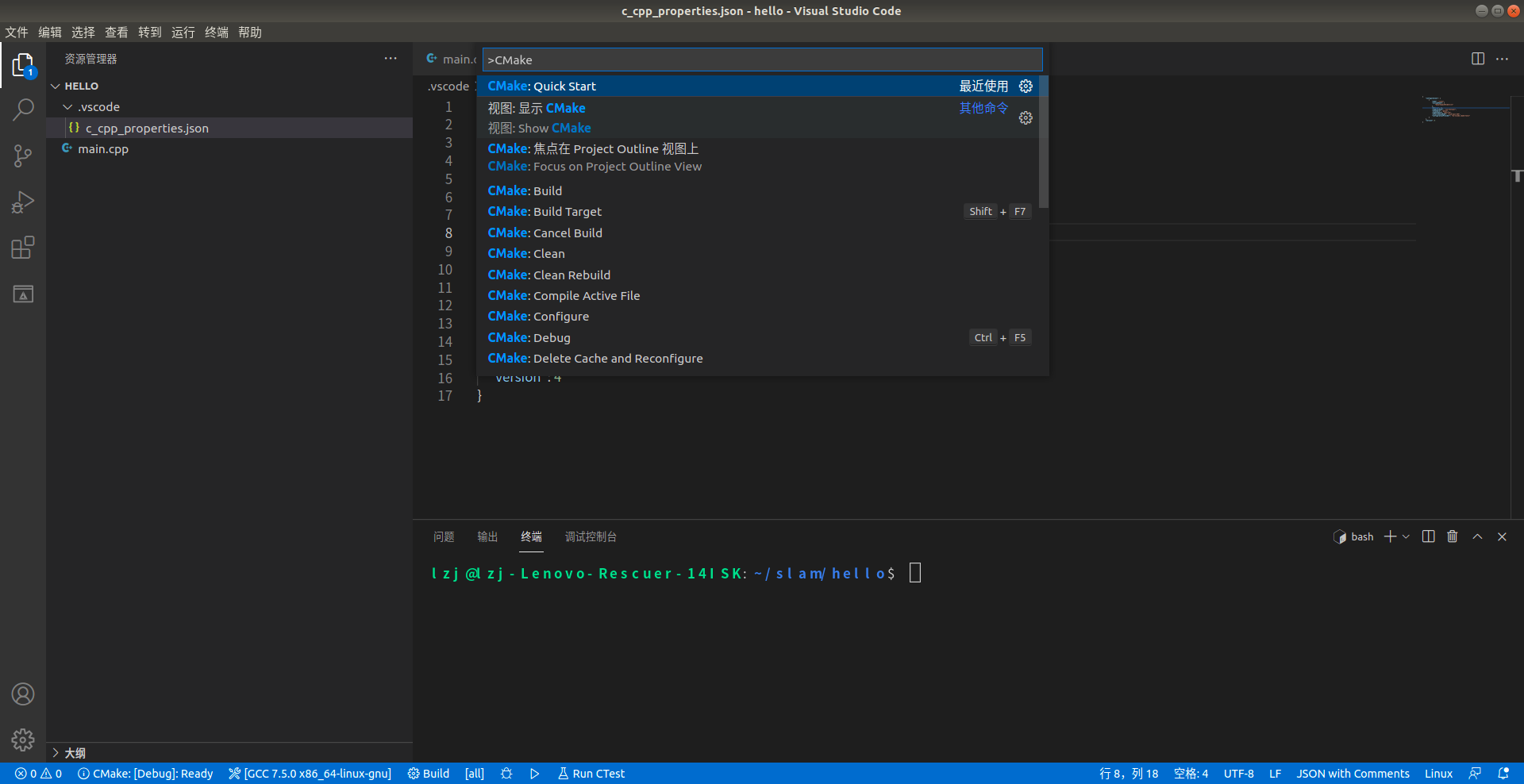This screenshot has width=1524, height=784.
Task: Open the 编辑 menu
Action: coord(50,32)
